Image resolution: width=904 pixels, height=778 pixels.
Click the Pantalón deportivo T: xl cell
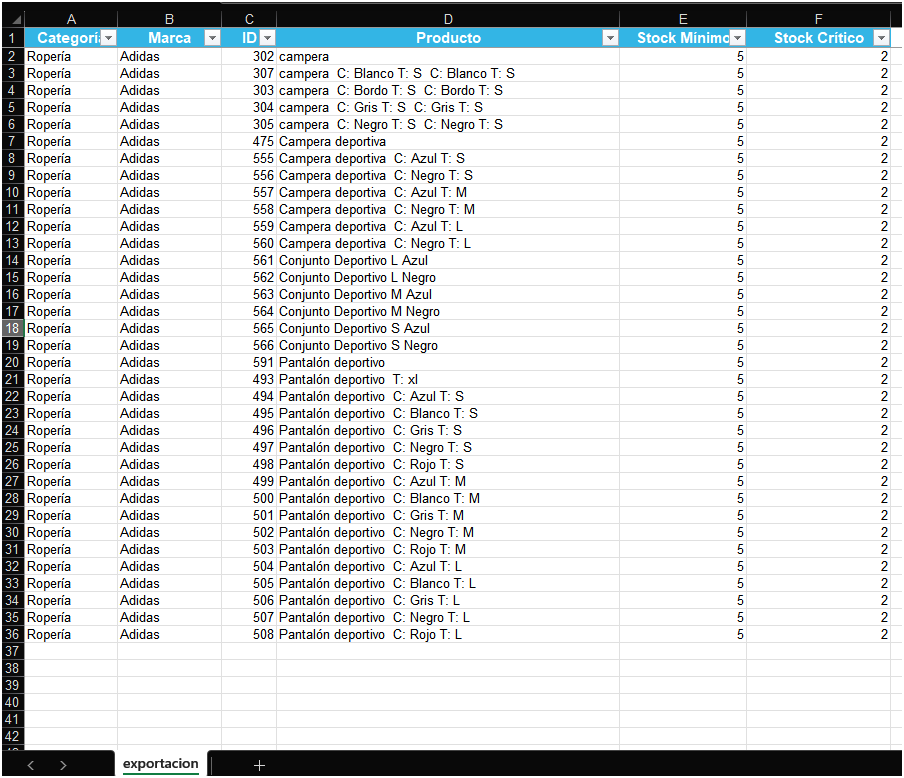pos(348,379)
